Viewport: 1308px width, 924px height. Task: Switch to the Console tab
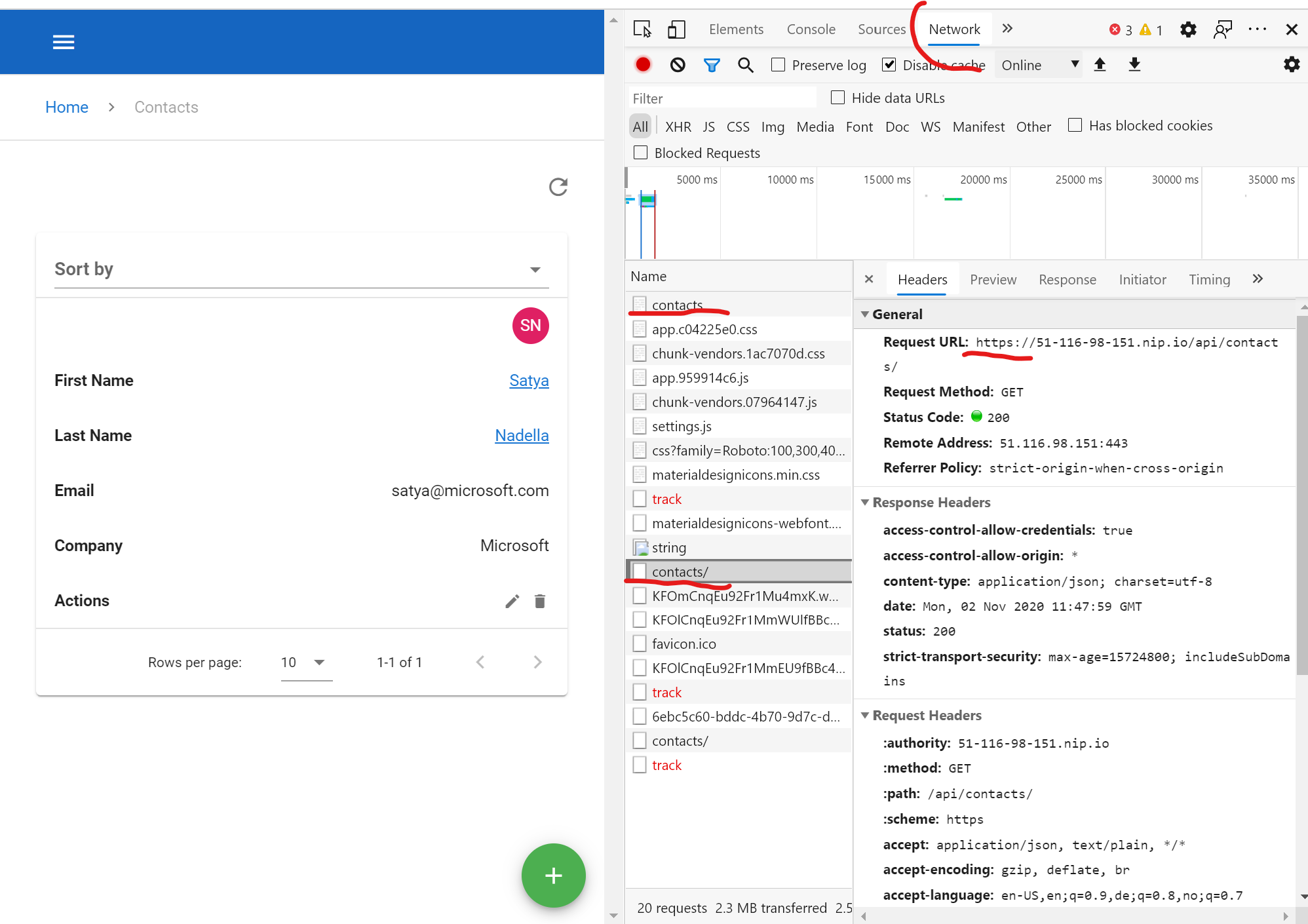pyautogui.click(x=811, y=29)
